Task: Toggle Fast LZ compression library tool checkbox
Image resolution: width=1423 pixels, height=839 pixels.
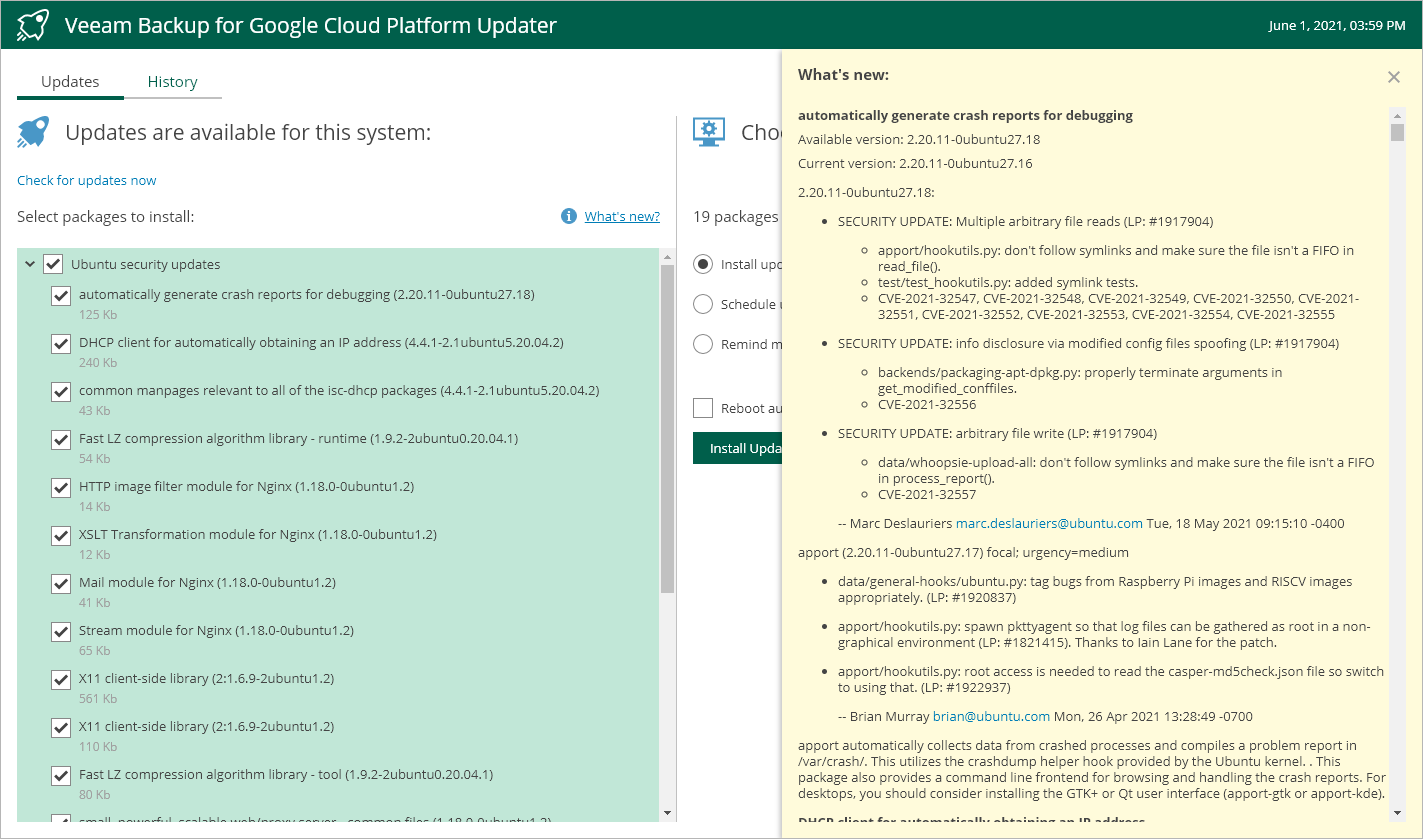Action: coord(61,775)
